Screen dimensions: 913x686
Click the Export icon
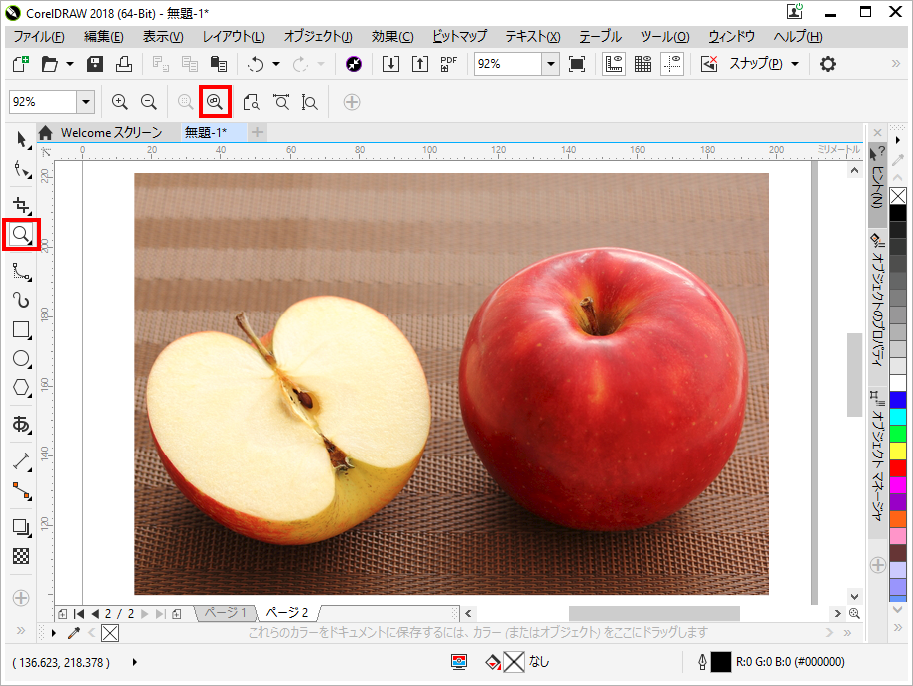(420, 63)
